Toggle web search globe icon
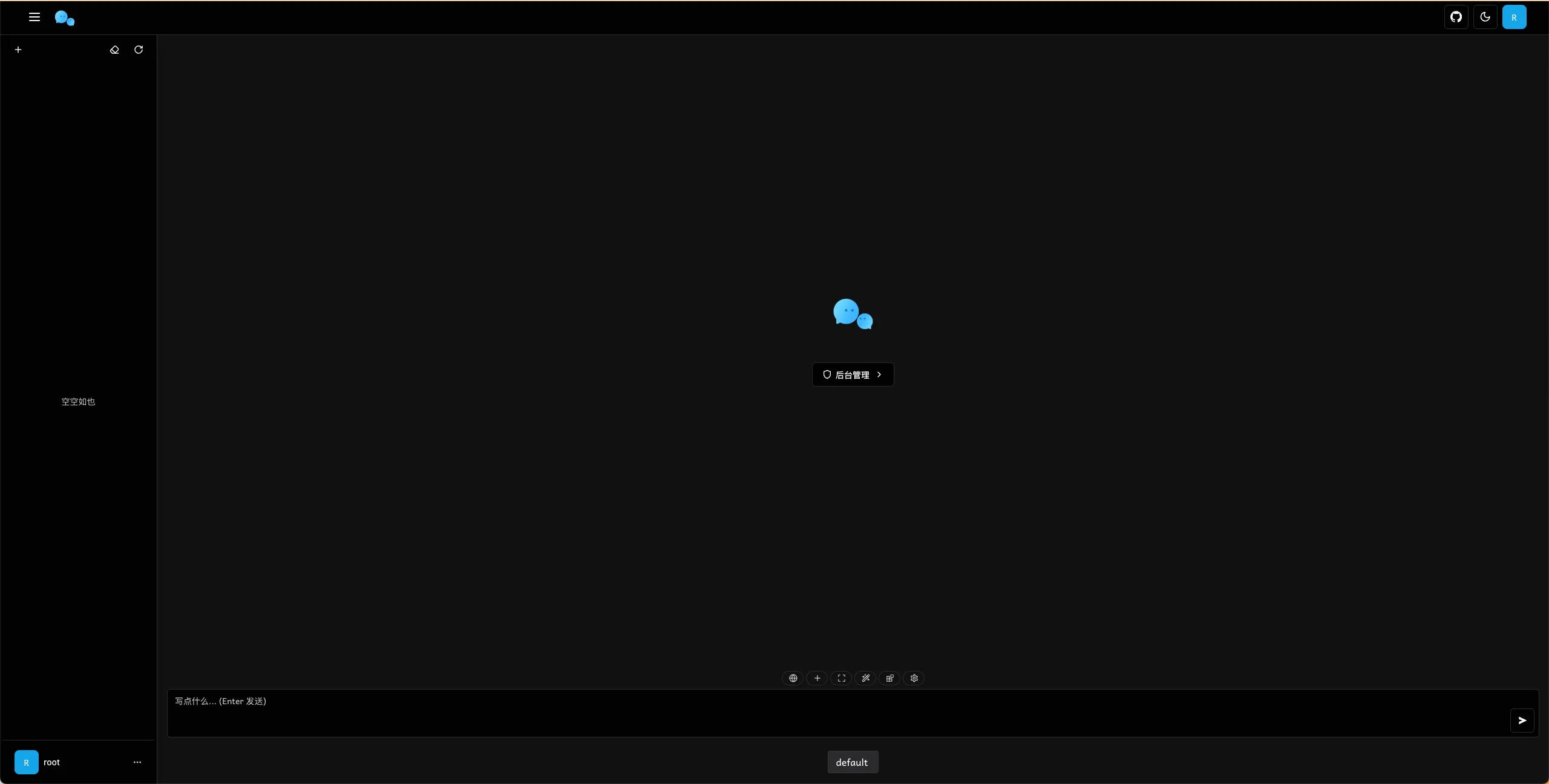1549x784 pixels. point(793,678)
